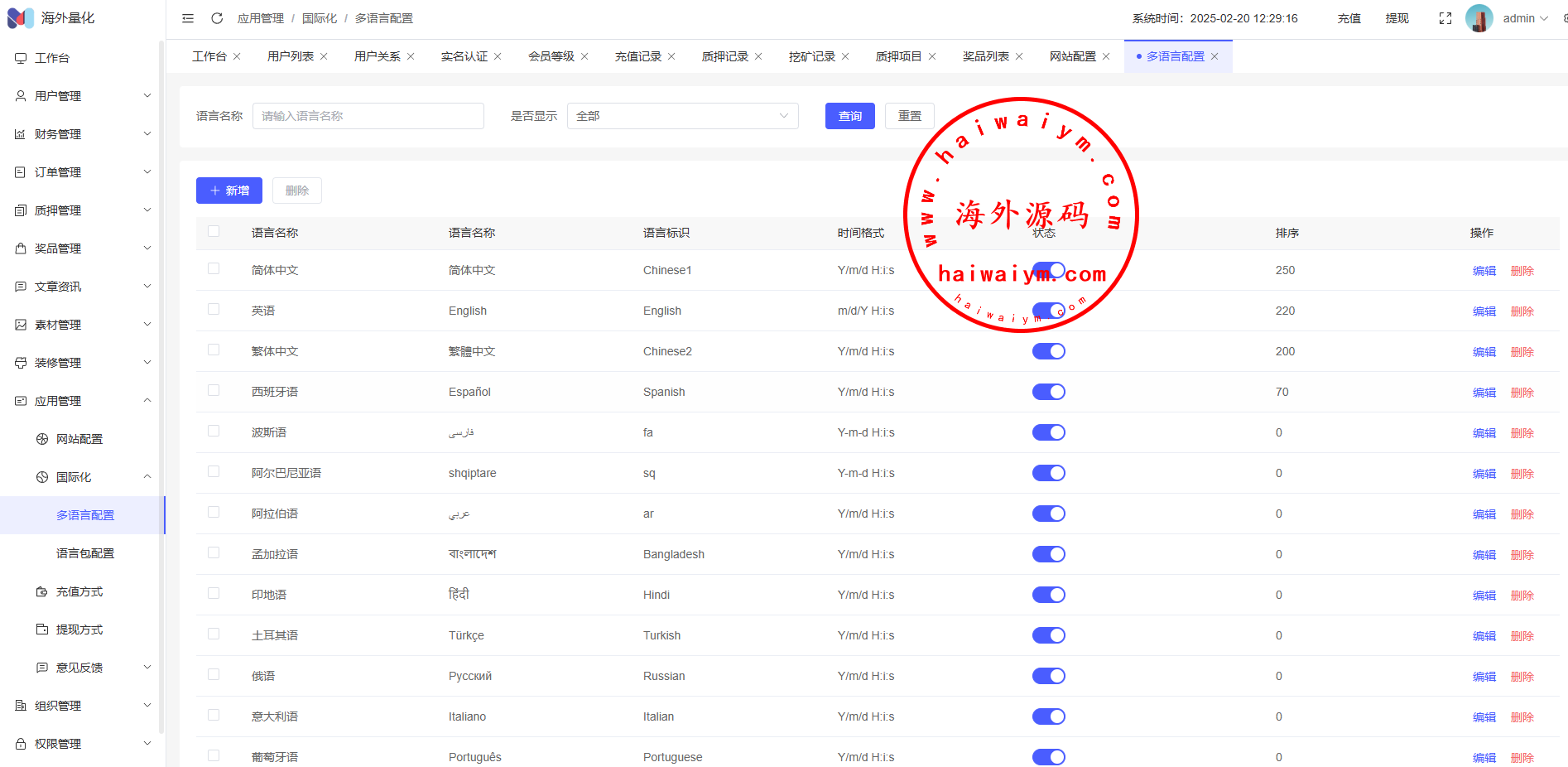Viewport: 1568px width, 767px height.
Task: Collapse the 应用管理 sidebar menu
Action: click(x=83, y=401)
